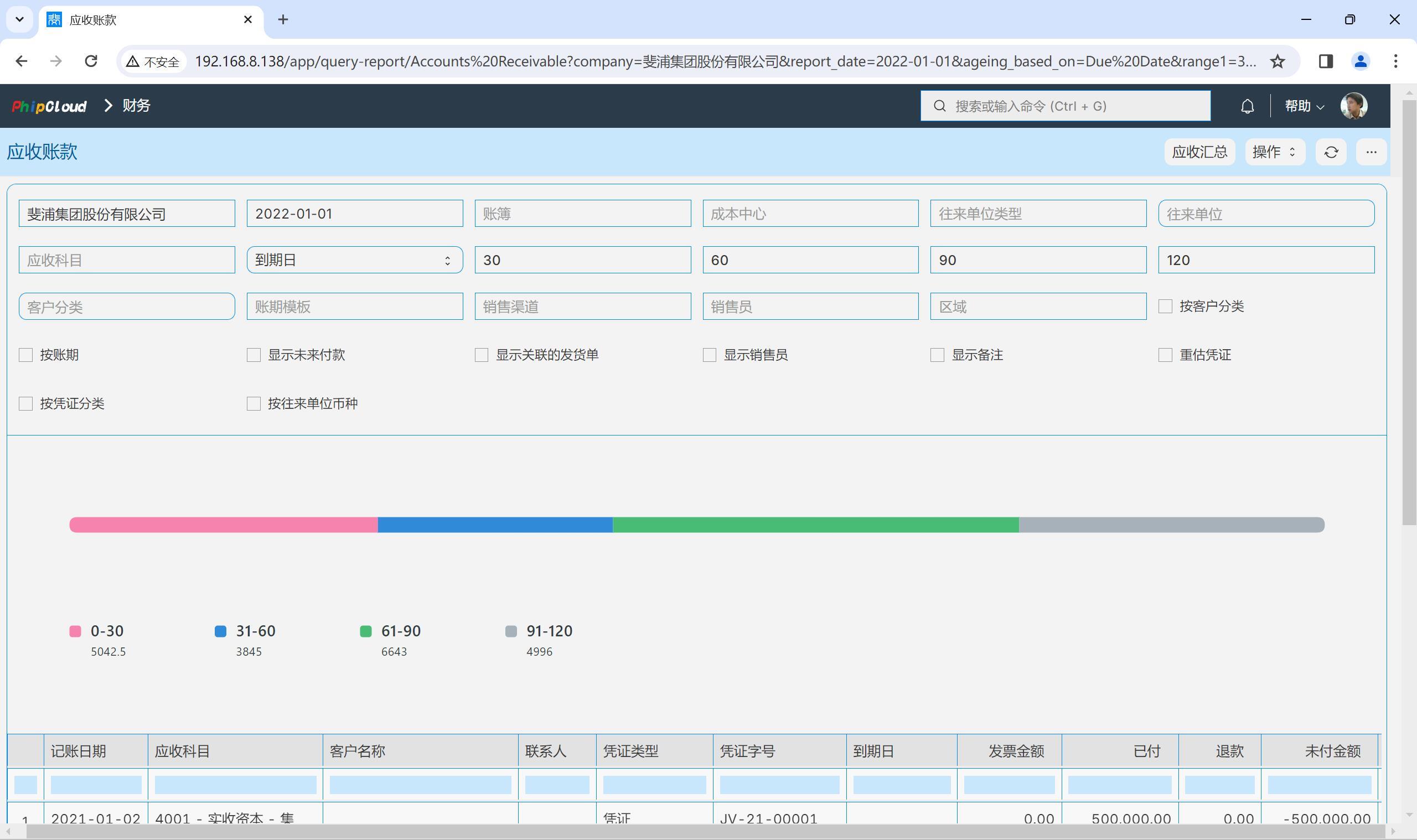The height and width of the screenshot is (840, 1417).
Task: Click the PhipCloud logo
Action: click(x=49, y=106)
